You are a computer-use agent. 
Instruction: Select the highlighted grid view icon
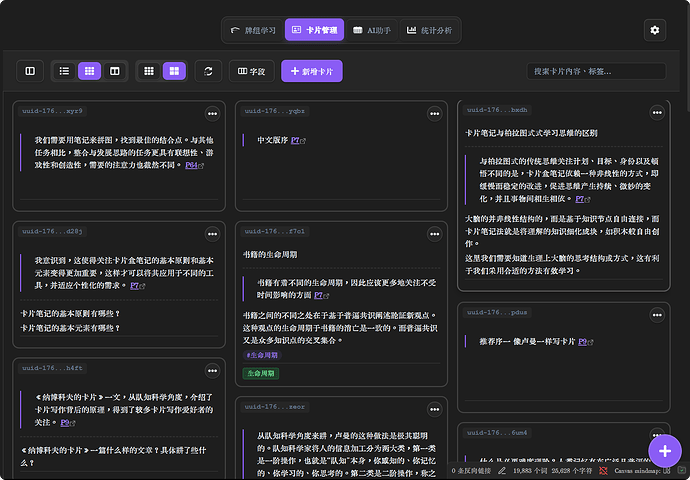(x=89, y=71)
